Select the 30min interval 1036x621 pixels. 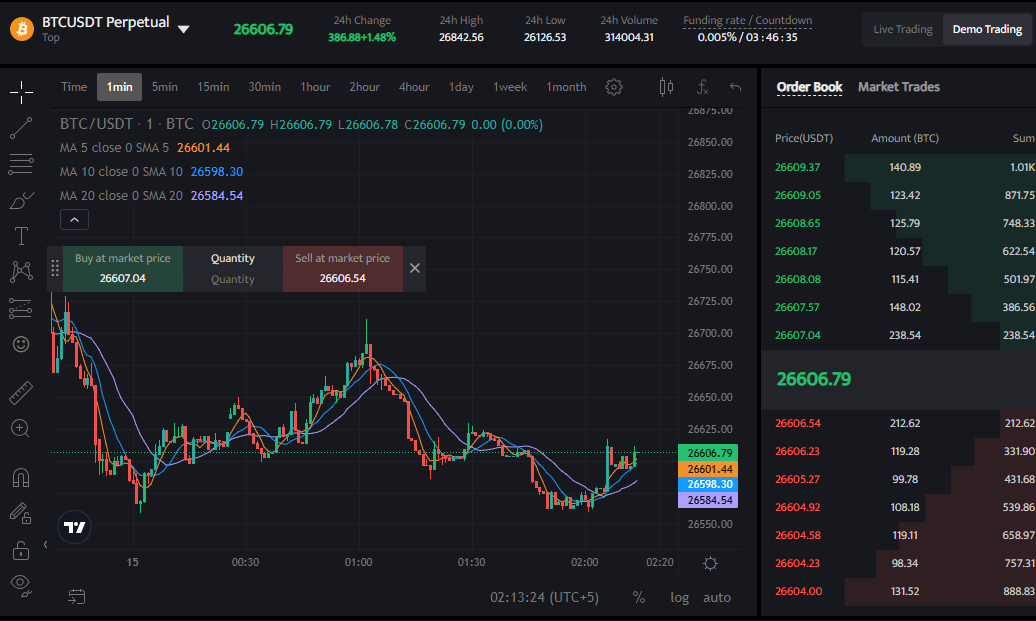coord(264,87)
